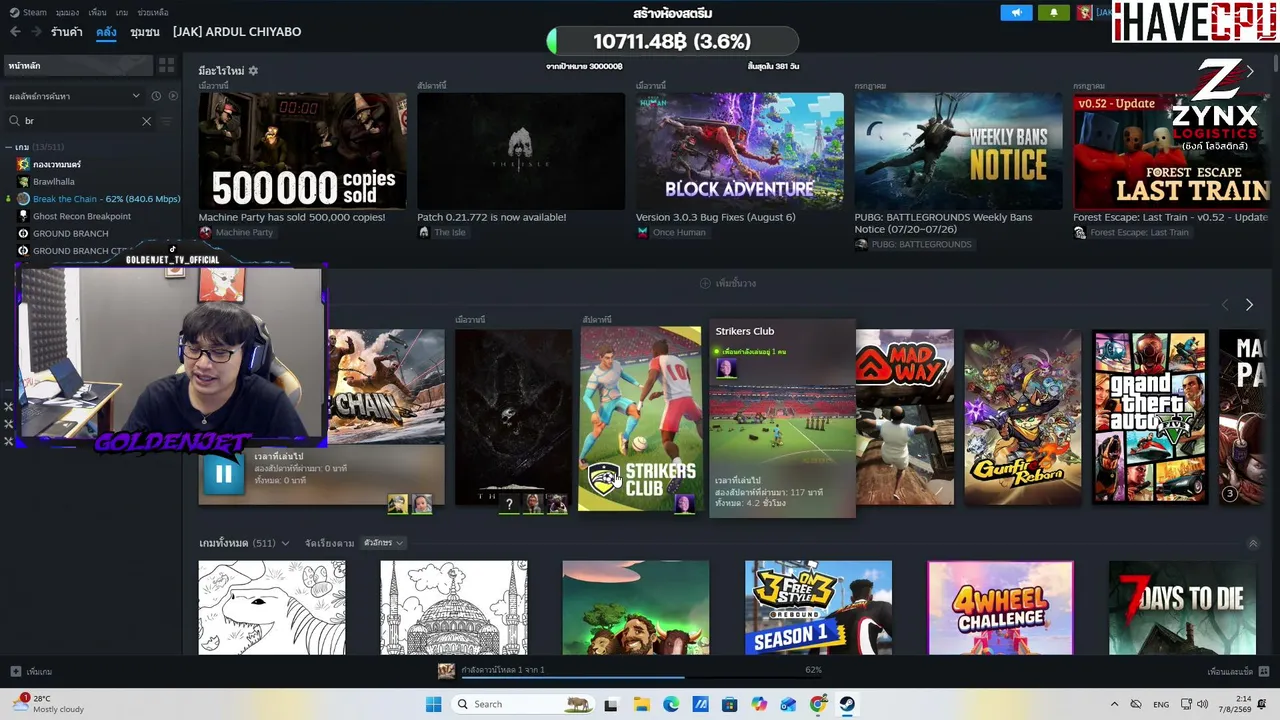The width and height of the screenshot is (1280, 720).
Task: Show the next recent games with the right arrow
Action: 1249,304
